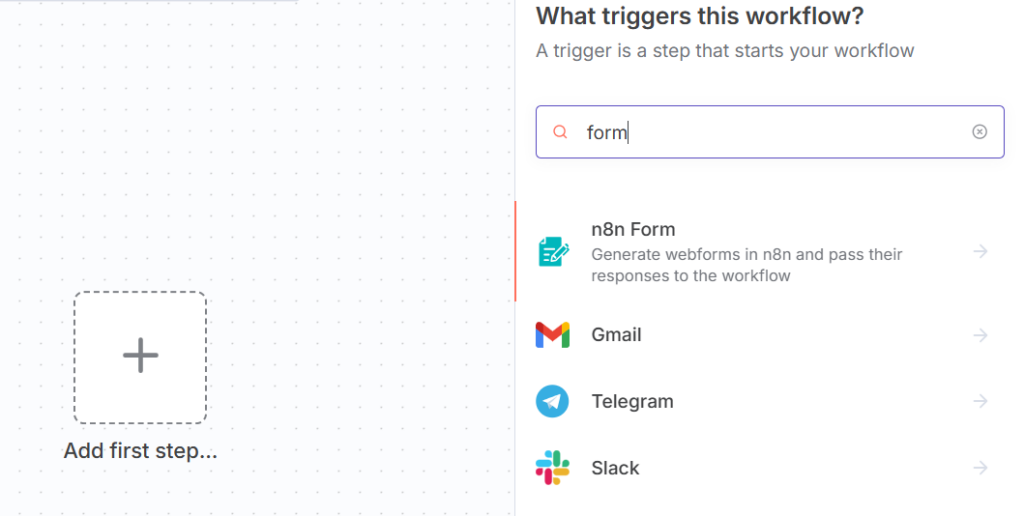This screenshot has height=516, width=1024.
Task: Click the Telegram paper plane icon
Action: [x=553, y=401]
